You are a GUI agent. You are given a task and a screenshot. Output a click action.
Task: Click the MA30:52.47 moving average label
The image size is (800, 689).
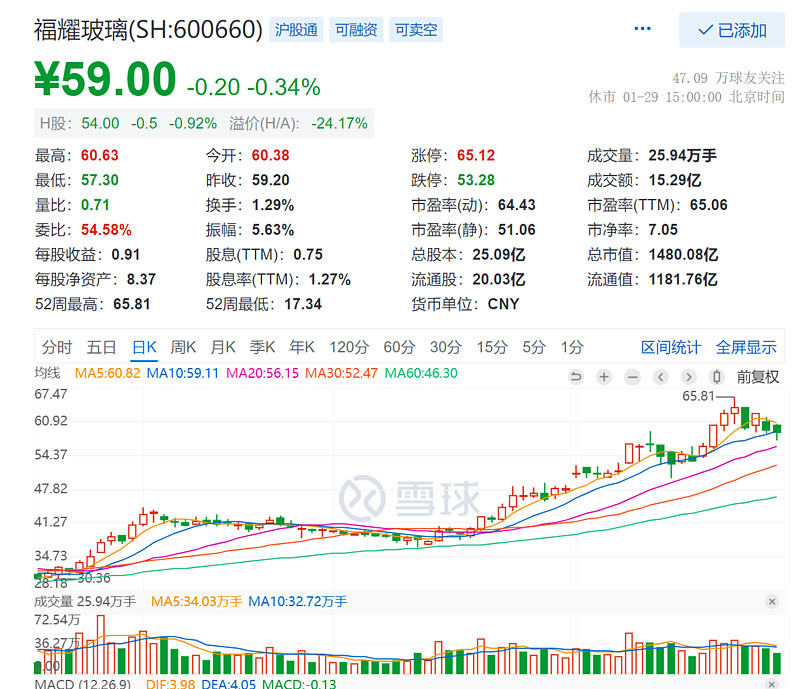coord(341,373)
